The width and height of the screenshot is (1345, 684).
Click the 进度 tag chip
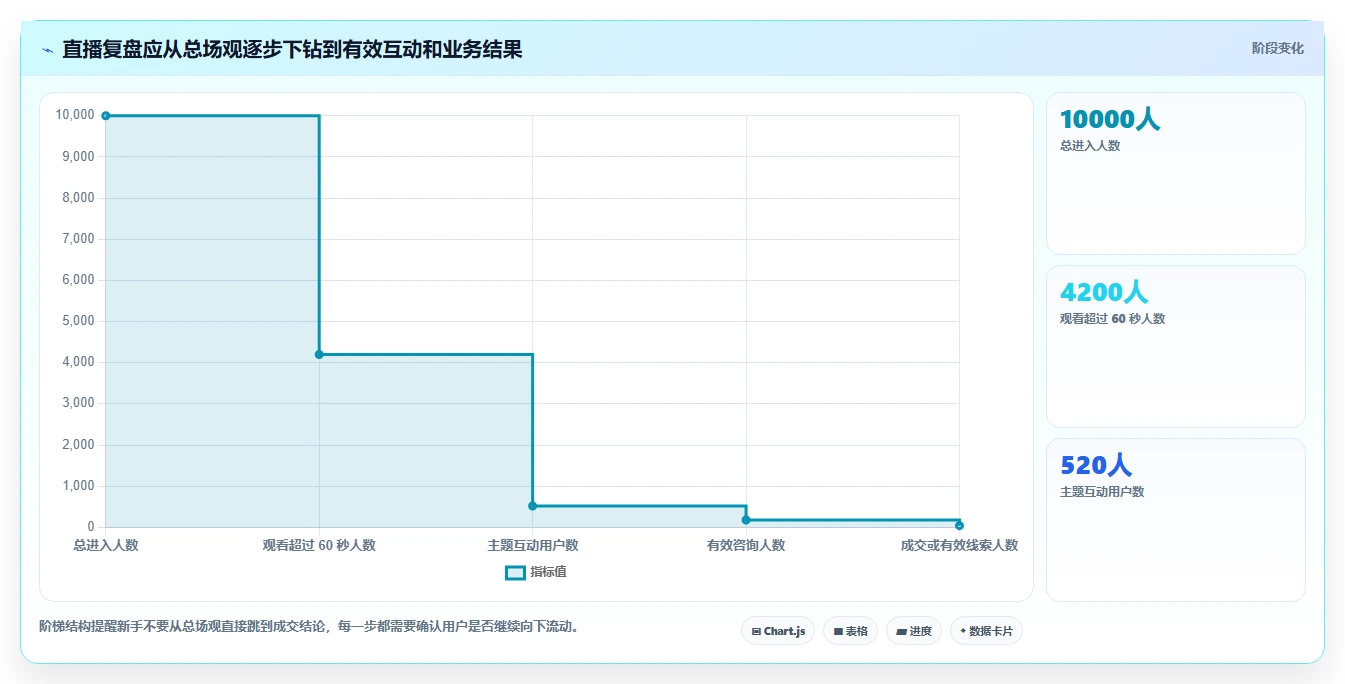click(x=914, y=631)
